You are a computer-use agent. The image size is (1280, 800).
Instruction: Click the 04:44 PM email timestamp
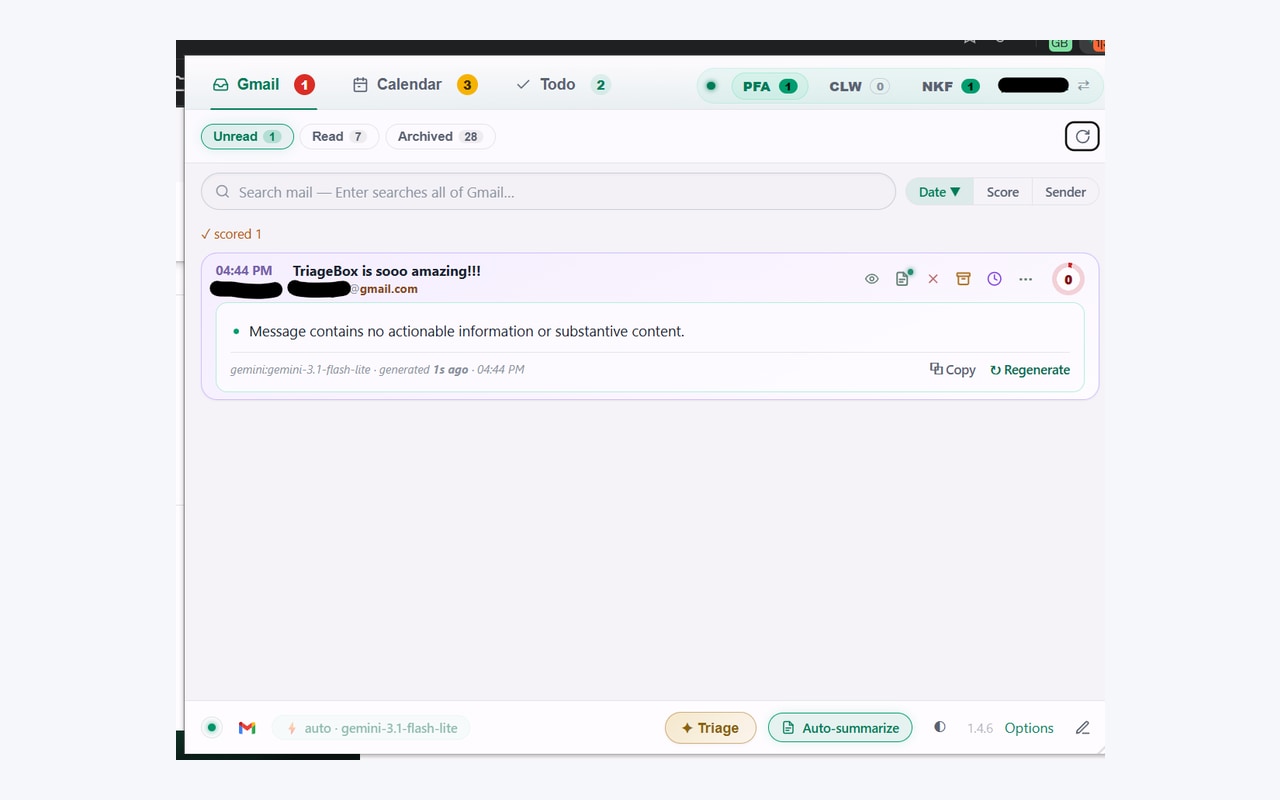point(244,271)
